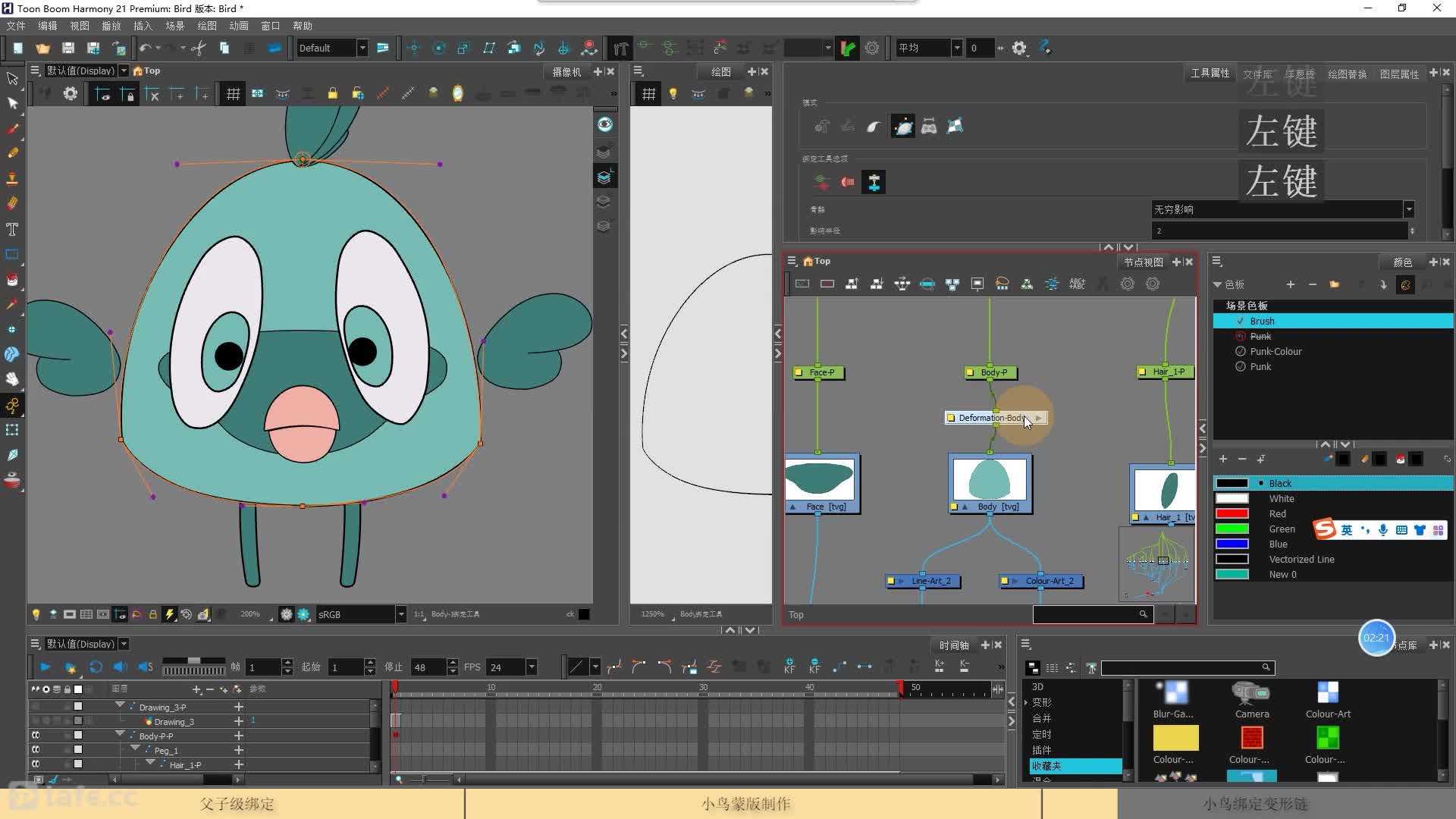Click the Save icon in top toolbar
The width and height of the screenshot is (1456, 819).
pyautogui.click(x=68, y=48)
